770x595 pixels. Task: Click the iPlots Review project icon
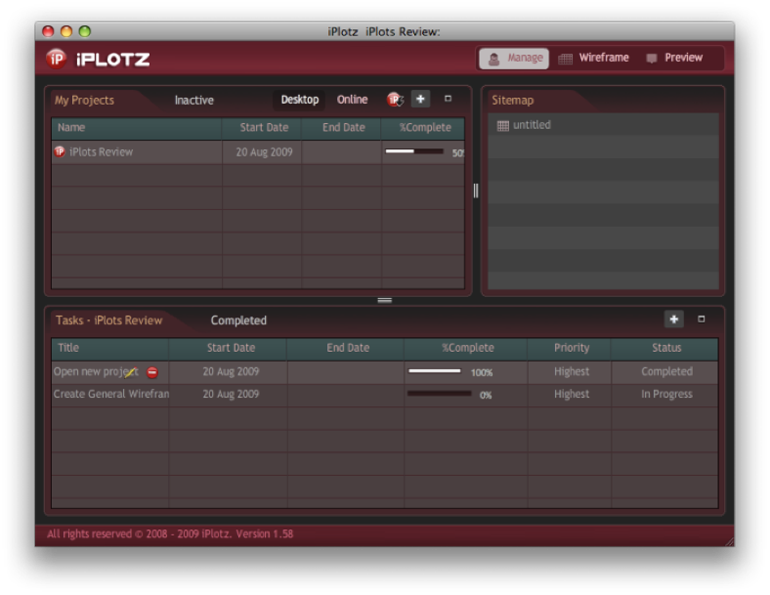[x=59, y=152]
